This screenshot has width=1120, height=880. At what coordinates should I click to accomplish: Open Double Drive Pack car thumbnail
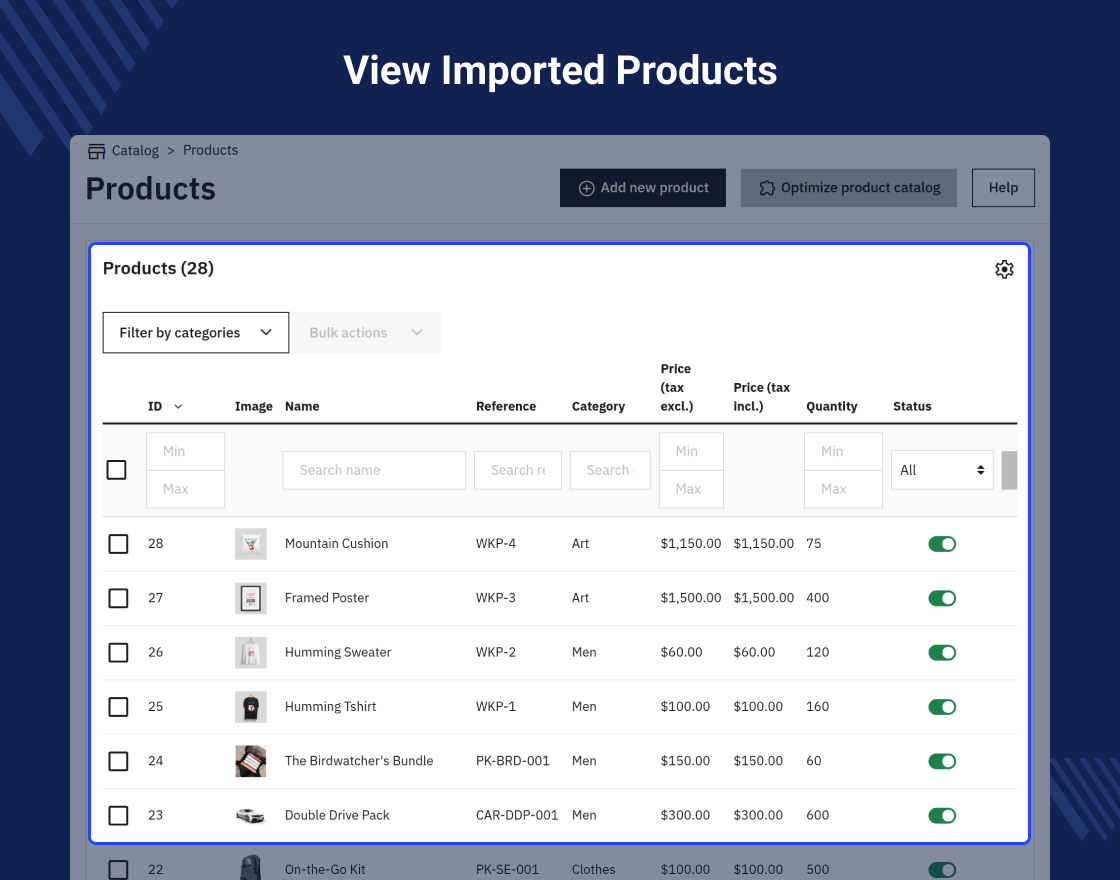pyautogui.click(x=251, y=815)
